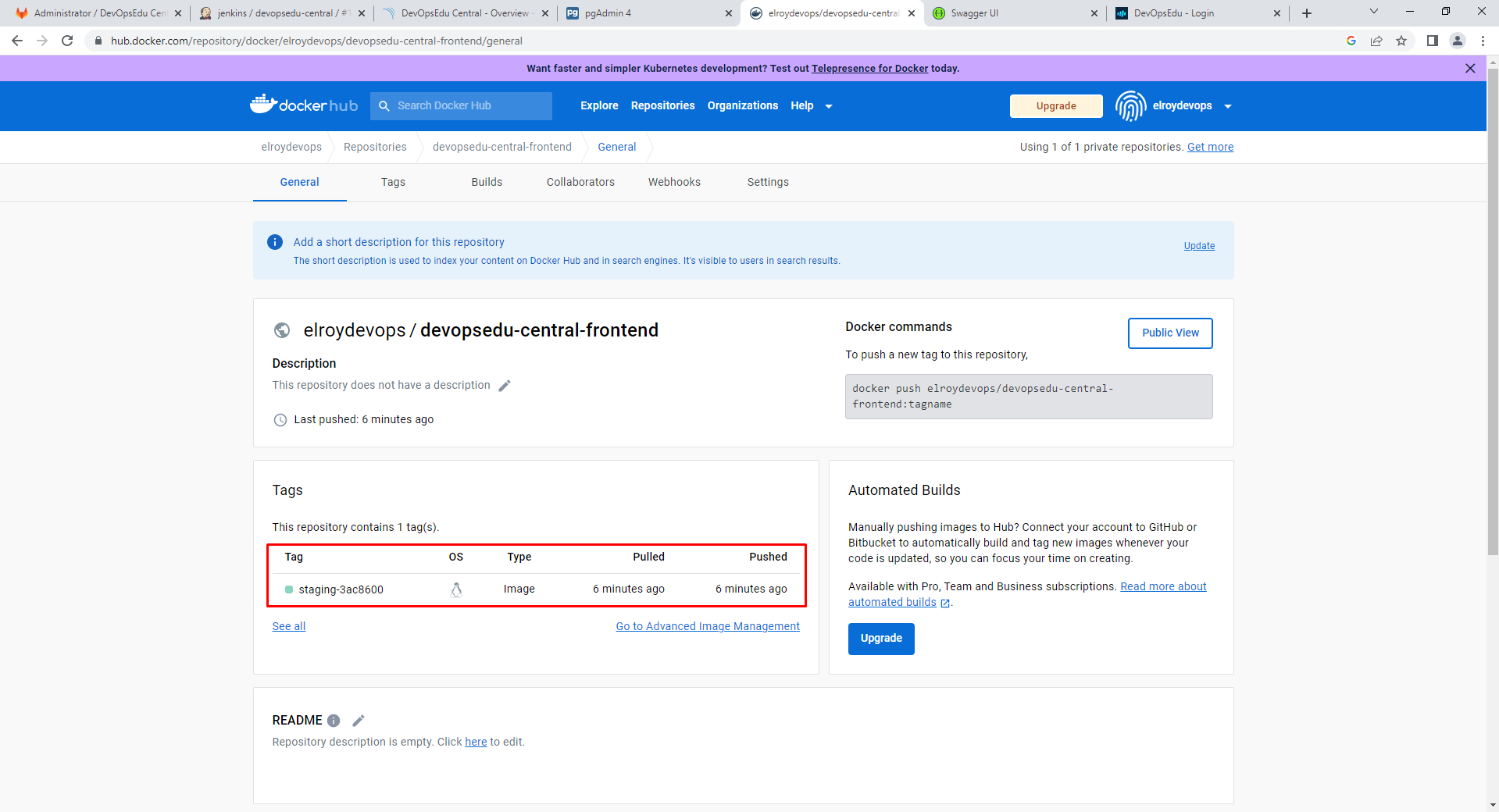The image size is (1499, 812).
Task: Click Read more about automated builds link
Action: 1163,586
